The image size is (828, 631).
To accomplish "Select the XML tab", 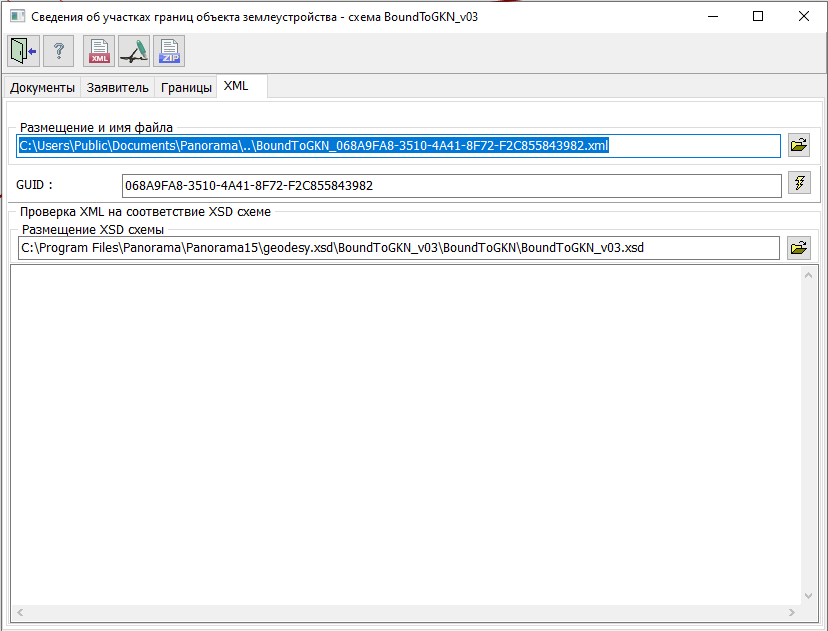I will coord(236,87).
